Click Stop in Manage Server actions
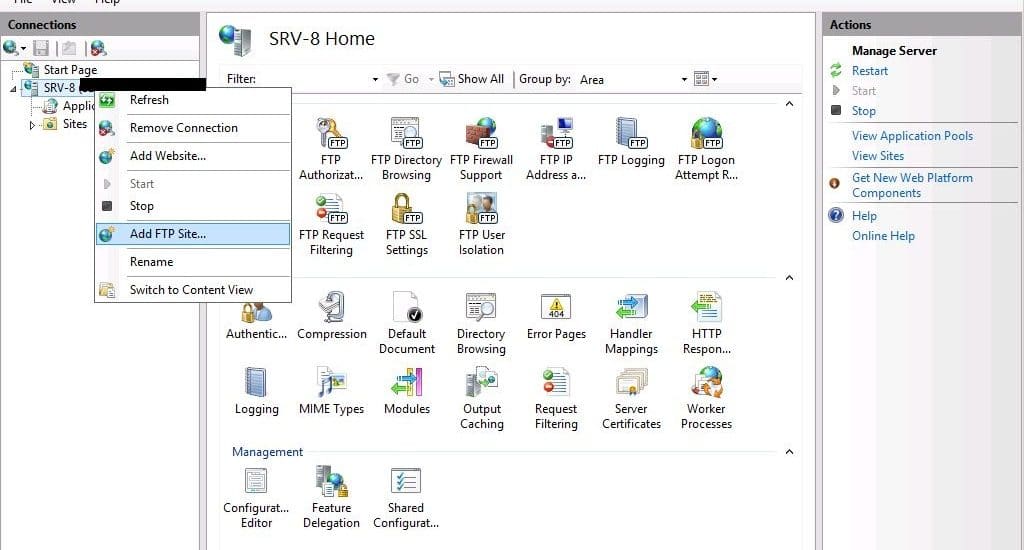Viewport: 1024px width, 550px height. (x=863, y=111)
